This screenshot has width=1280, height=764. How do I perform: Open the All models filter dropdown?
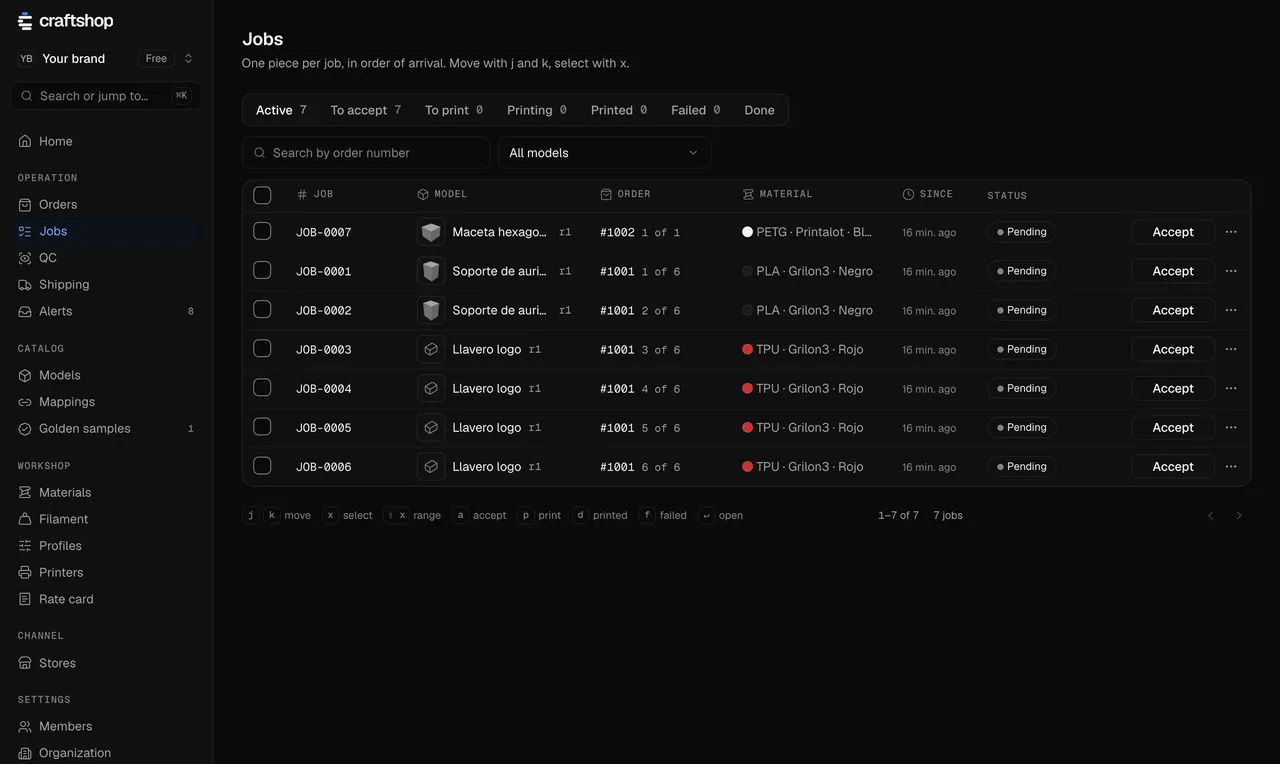pyautogui.click(x=604, y=153)
